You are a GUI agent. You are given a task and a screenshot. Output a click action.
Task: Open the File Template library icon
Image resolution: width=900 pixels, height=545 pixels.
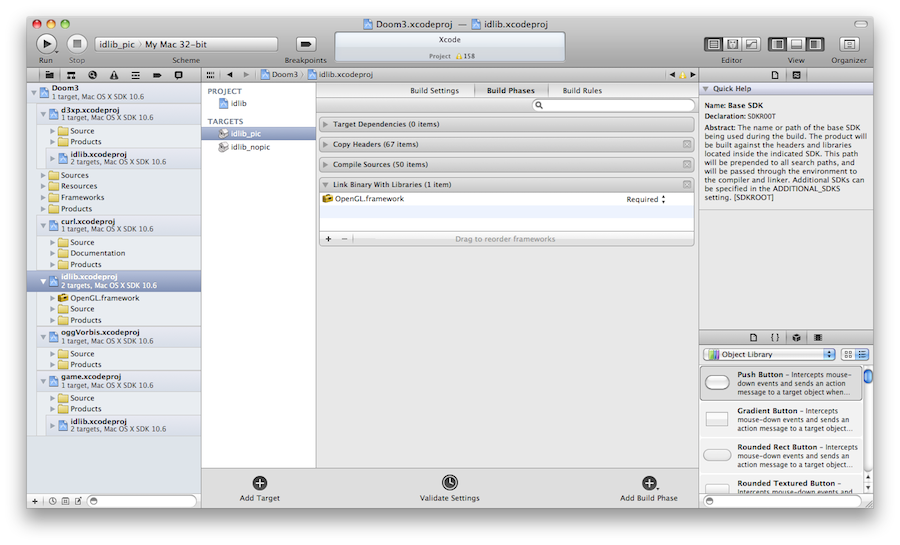(x=754, y=338)
